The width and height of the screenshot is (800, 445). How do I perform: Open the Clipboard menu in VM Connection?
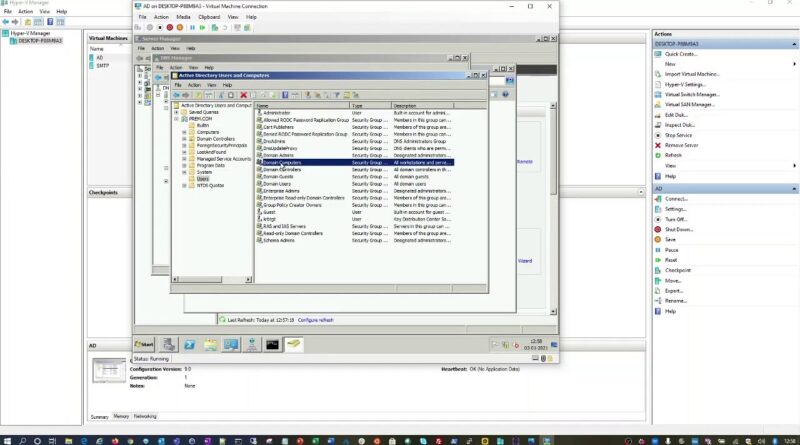click(x=209, y=17)
